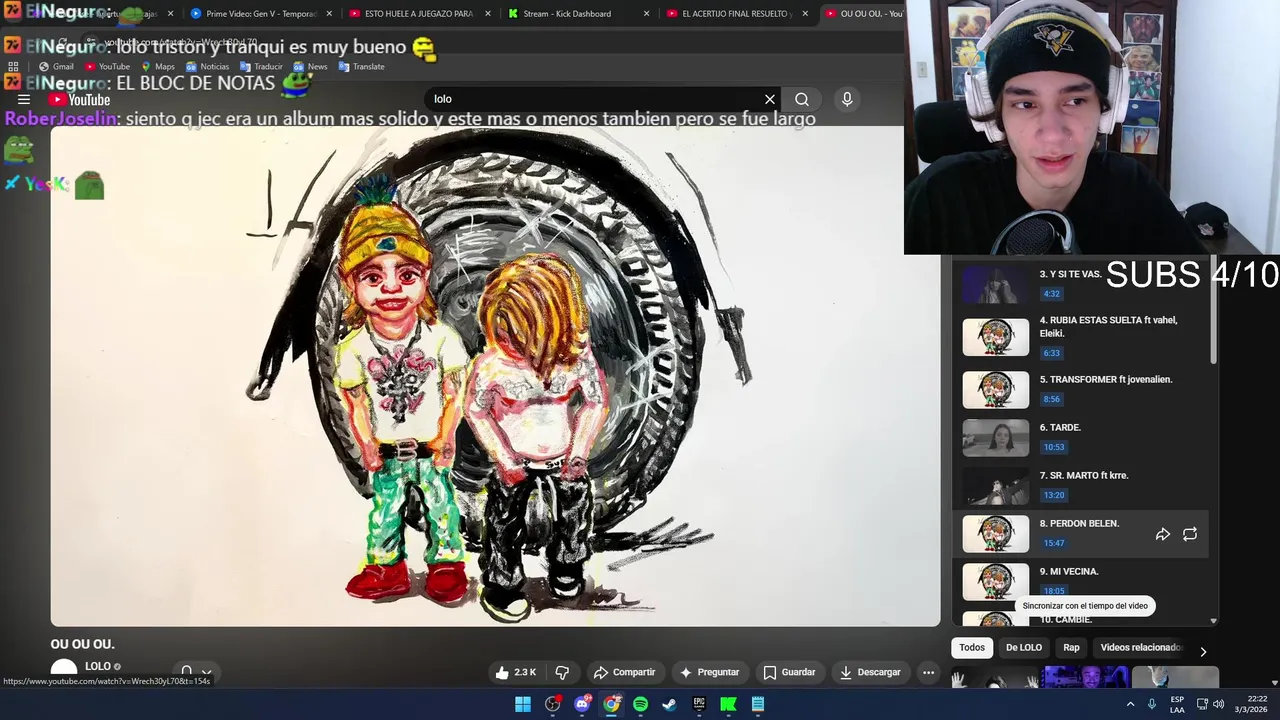Like the video (2.3 K thumbs up)
This screenshot has width=1280, height=720.
[516, 672]
